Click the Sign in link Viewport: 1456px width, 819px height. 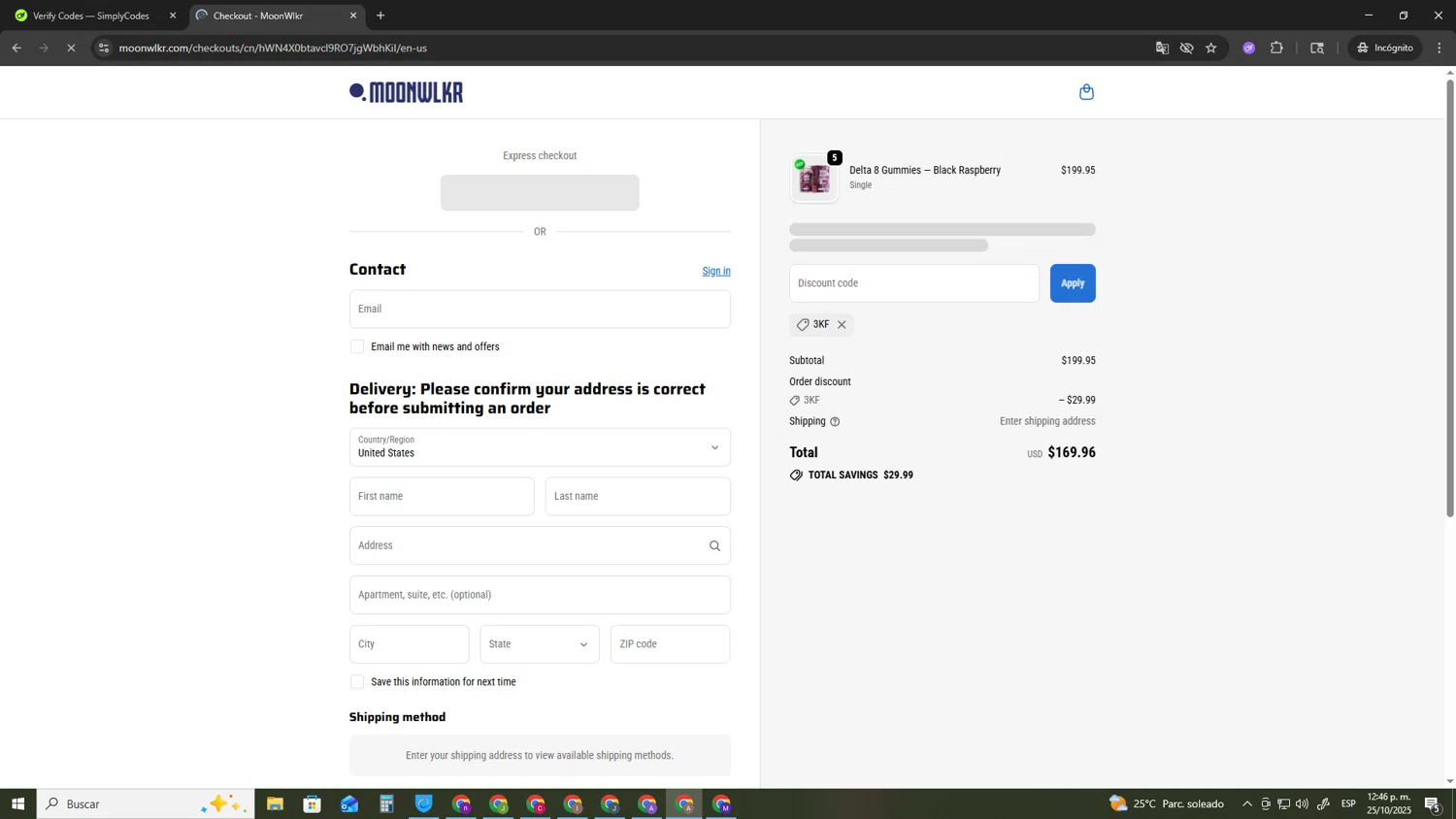[716, 272]
